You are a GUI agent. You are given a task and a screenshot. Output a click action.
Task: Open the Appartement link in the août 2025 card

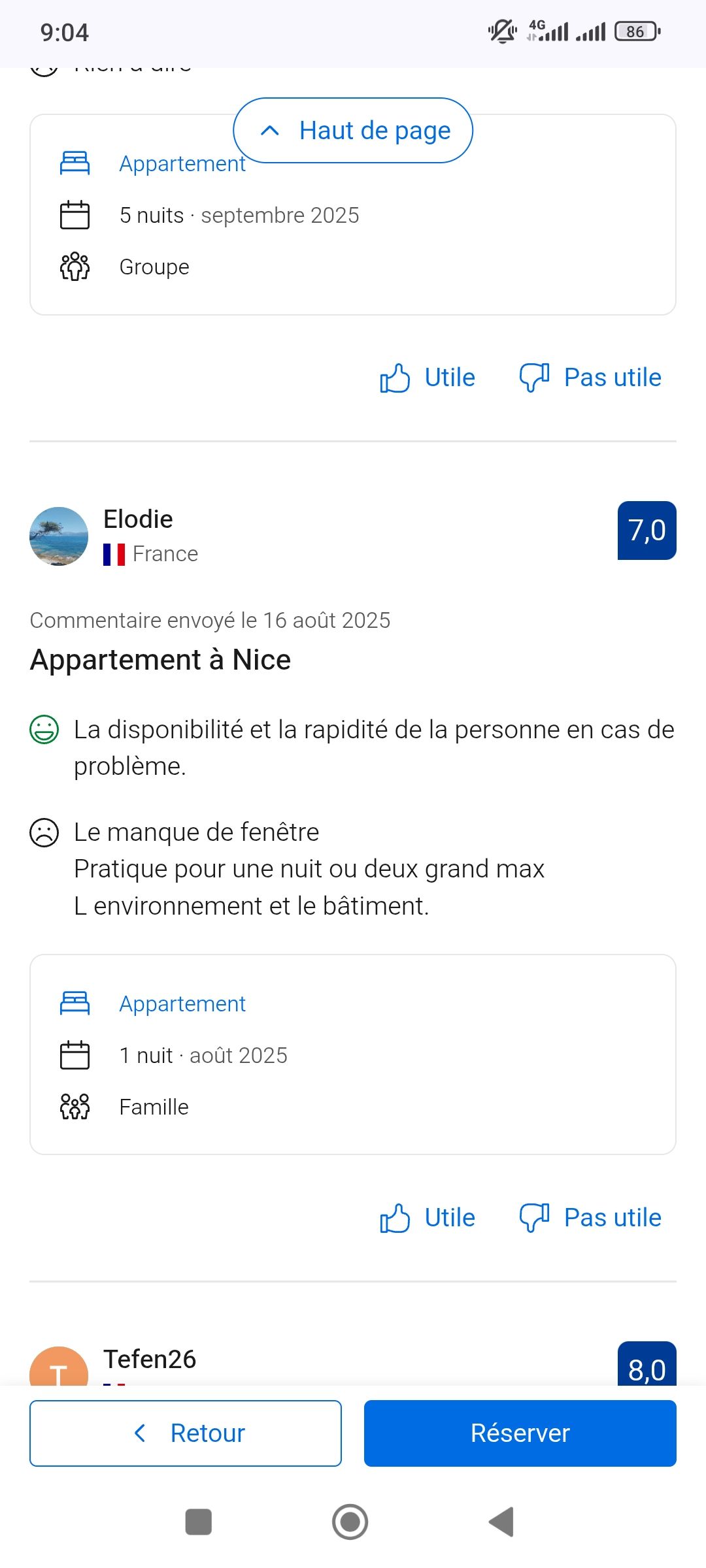pyautogui.click(x=182, y=1004)
